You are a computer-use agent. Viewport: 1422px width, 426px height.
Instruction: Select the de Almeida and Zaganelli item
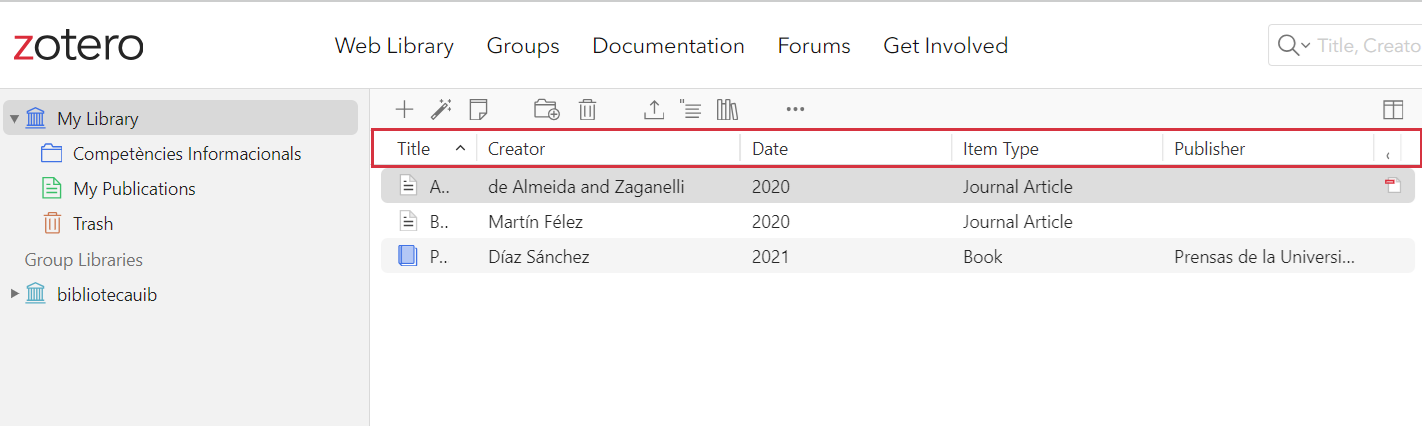[x=898, y=186]
